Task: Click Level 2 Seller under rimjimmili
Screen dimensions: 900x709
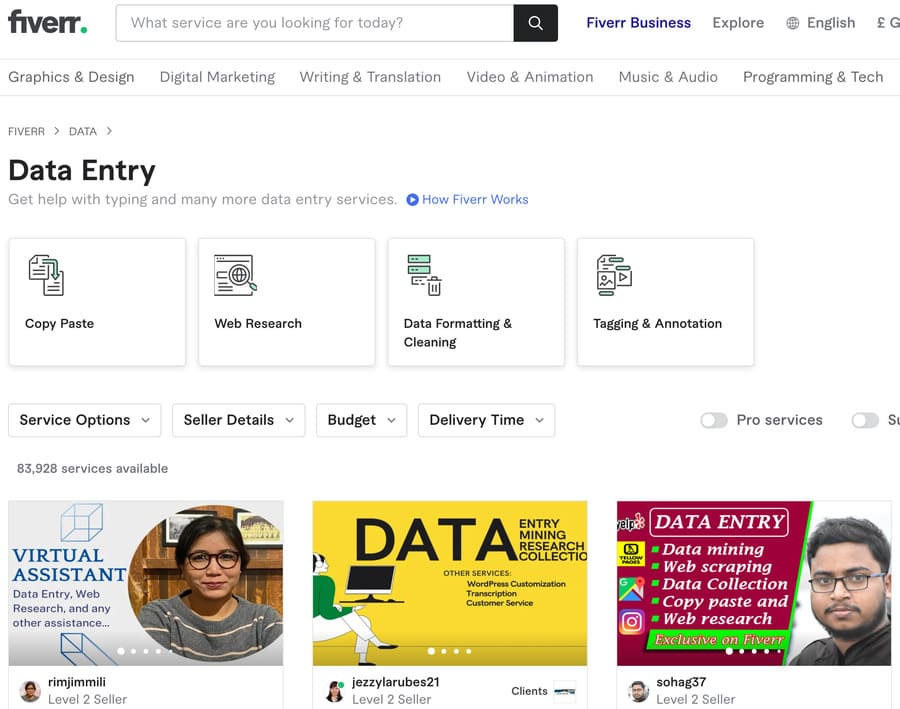Action: (x=87, y=699)
